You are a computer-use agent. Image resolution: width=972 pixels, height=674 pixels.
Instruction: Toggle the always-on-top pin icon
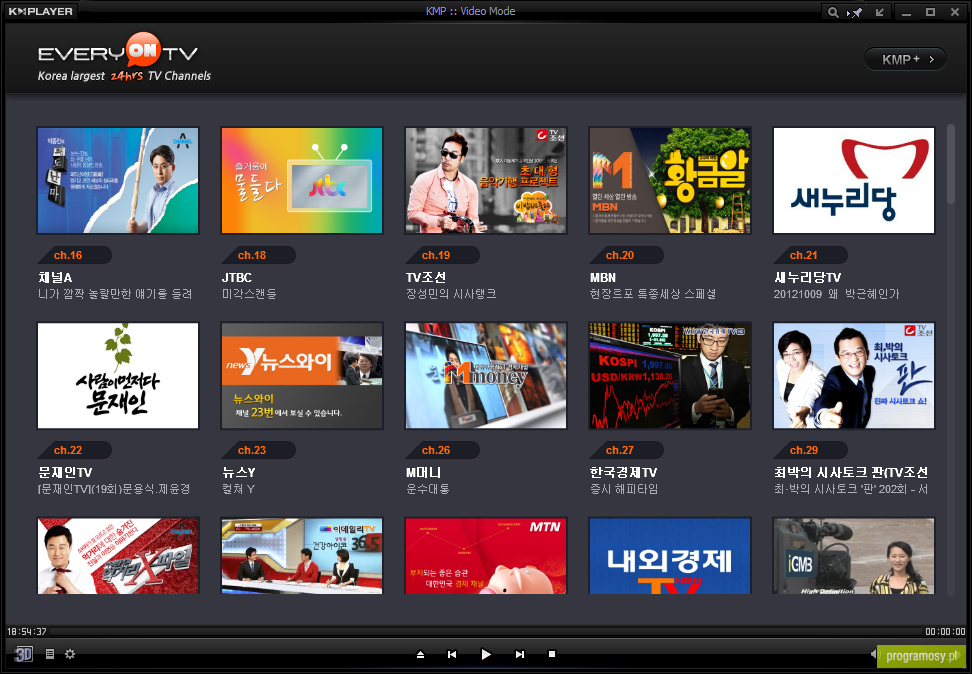[855, 12]
